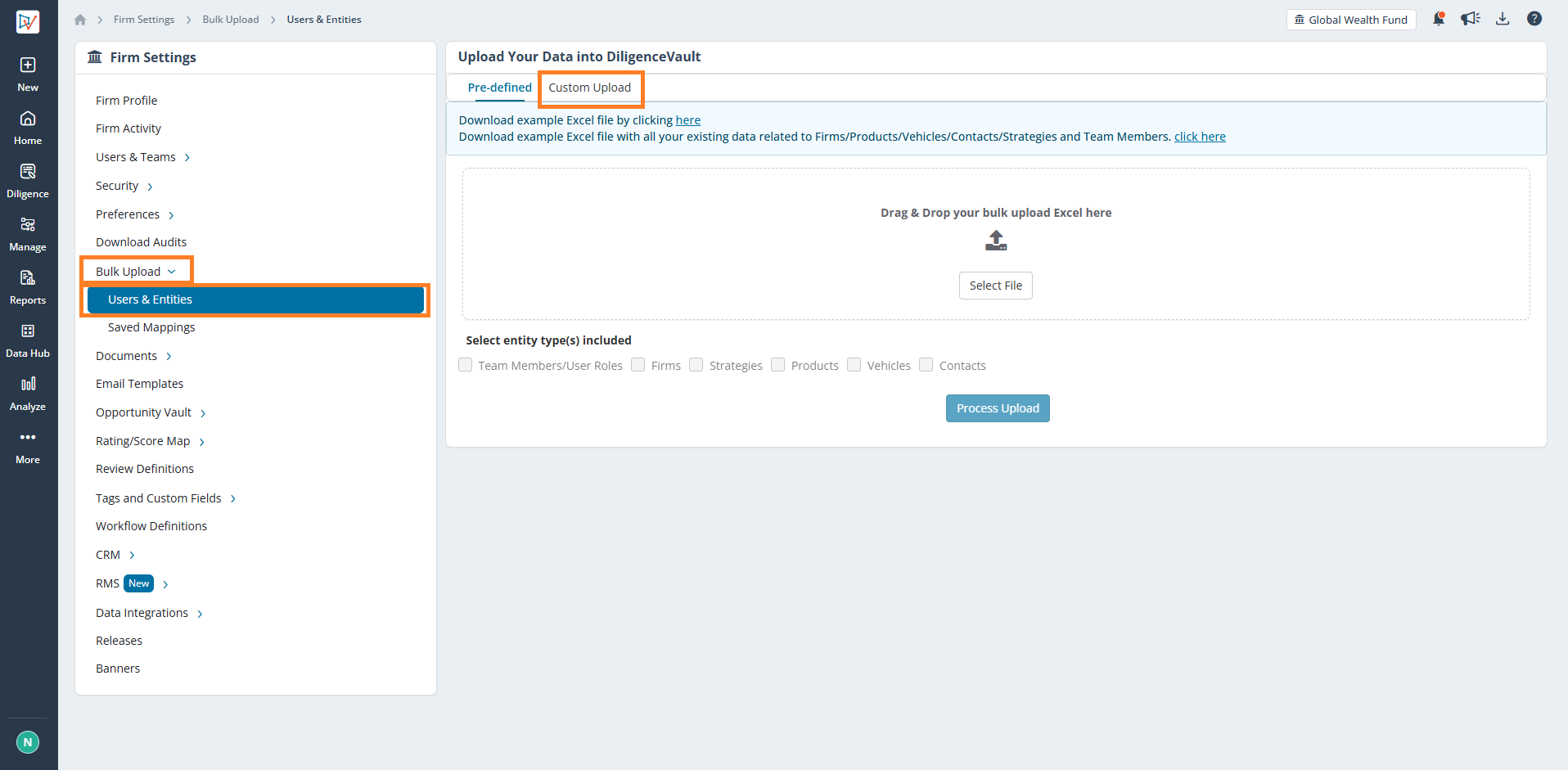1568x770 pixels.
Task: Open the Analyze sidebar section
Action: (x=28, y=394)
